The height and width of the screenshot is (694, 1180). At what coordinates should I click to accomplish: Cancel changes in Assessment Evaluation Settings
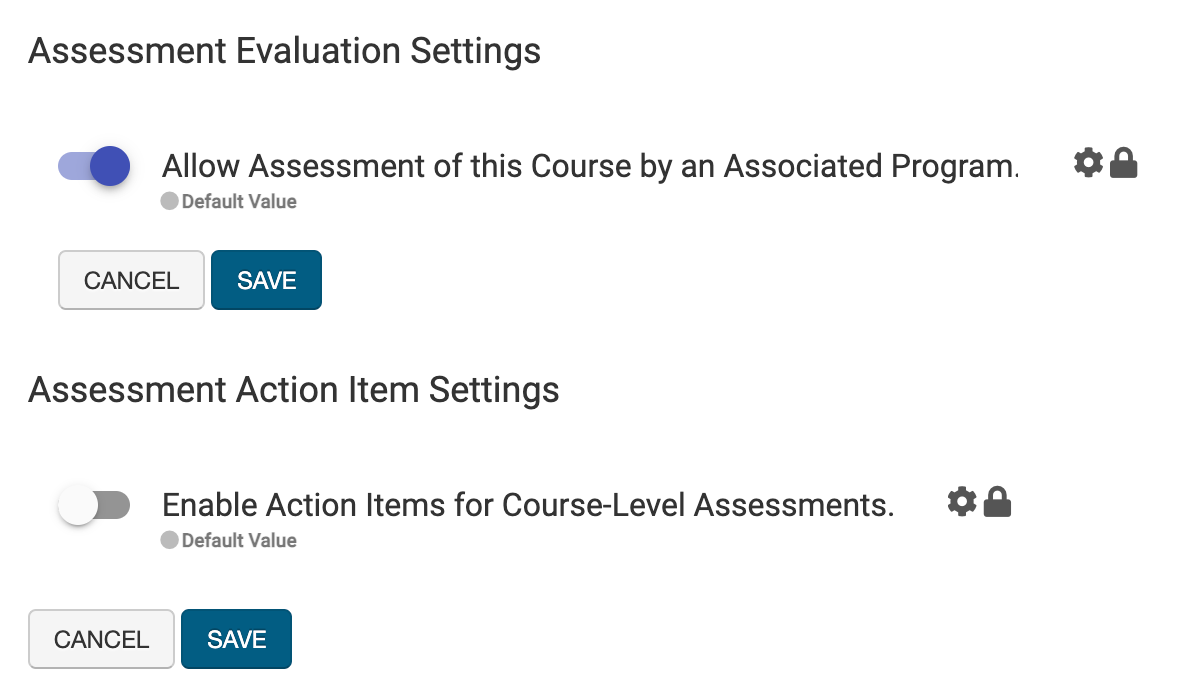point(131,280)
